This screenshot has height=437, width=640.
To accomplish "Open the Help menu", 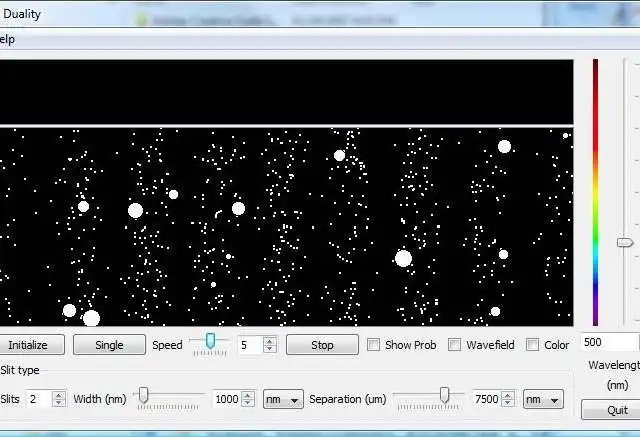I will tap(7, 40).
